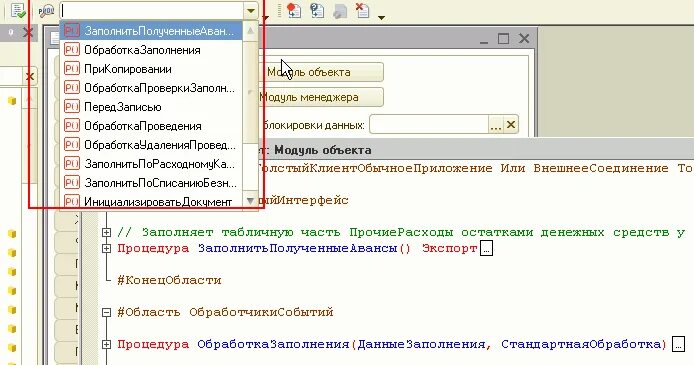694x365 pixels.
Task: Click collapsed ellipsis after Экспорт keyword
Action: 486,249
